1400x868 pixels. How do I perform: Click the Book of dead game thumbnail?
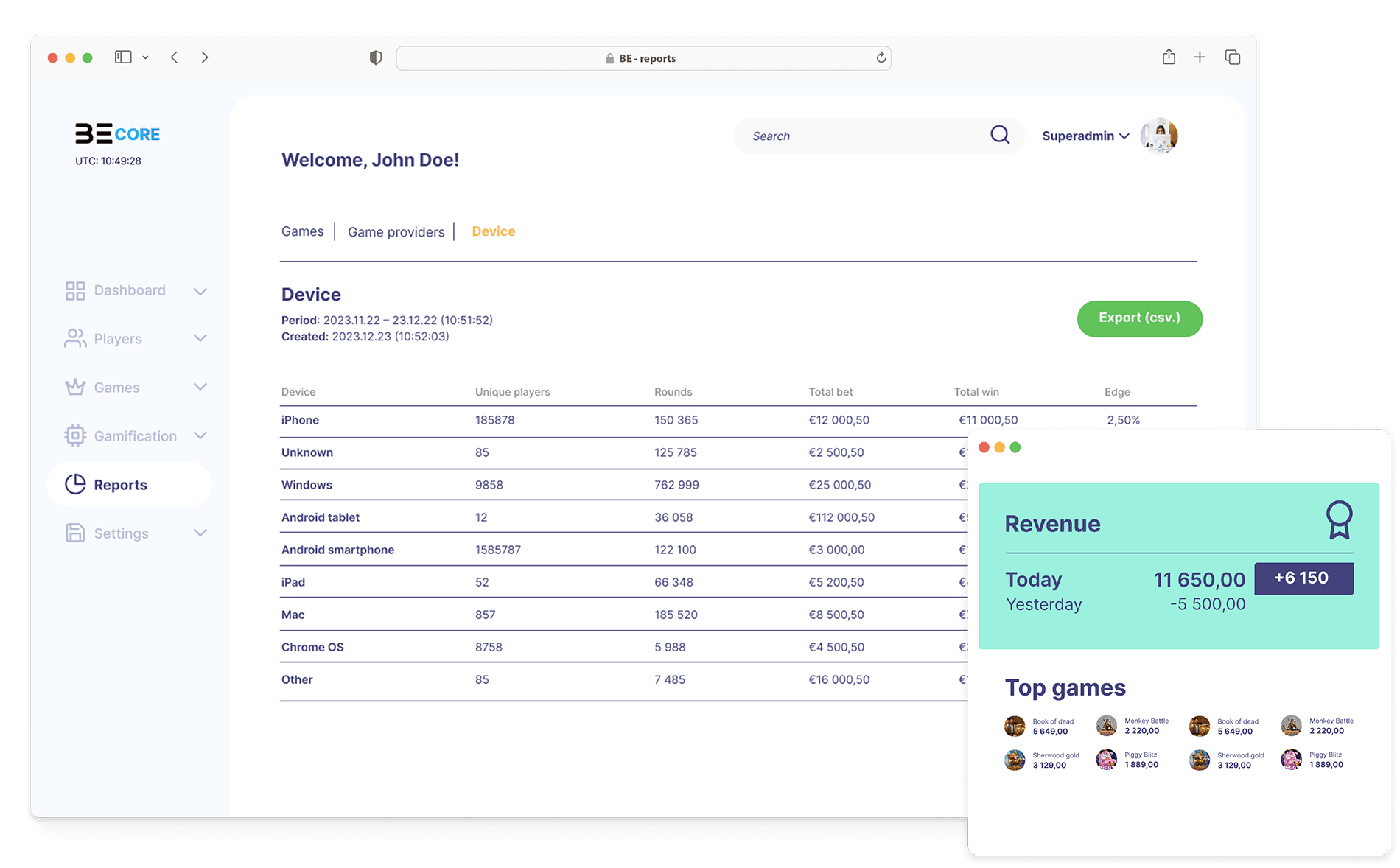point(1015,725)
